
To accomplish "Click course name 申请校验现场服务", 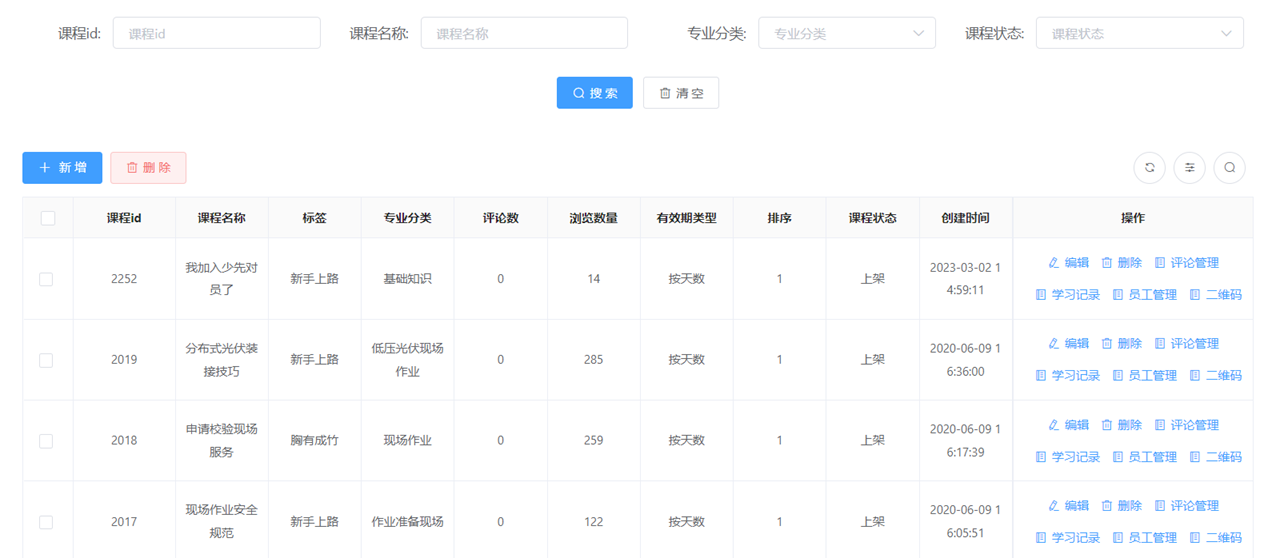I will (221, 441).
